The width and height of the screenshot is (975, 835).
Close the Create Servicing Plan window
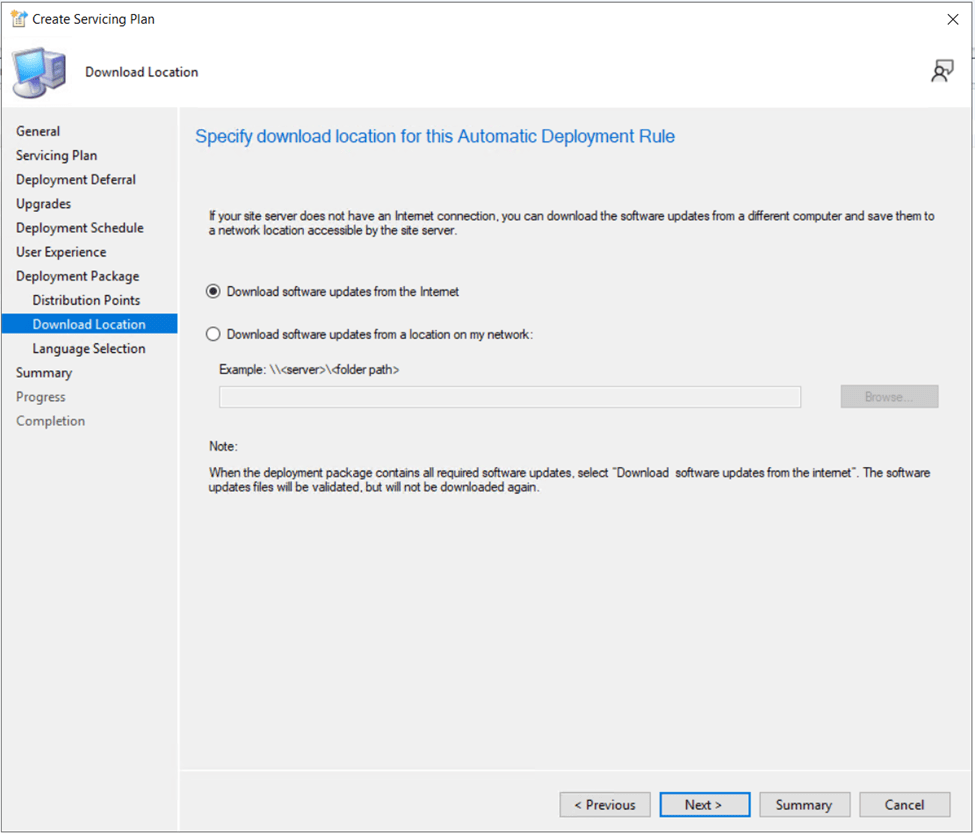click(x=952, y=19)
